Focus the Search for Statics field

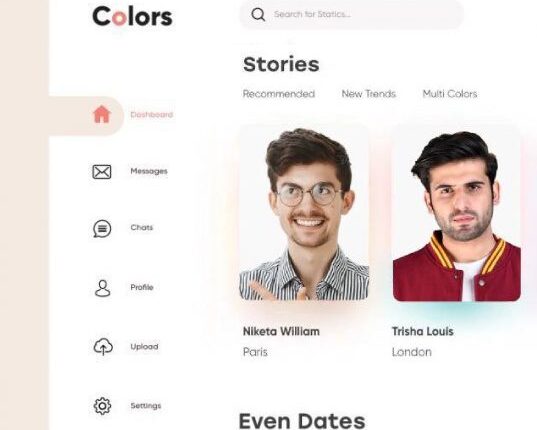352,14
